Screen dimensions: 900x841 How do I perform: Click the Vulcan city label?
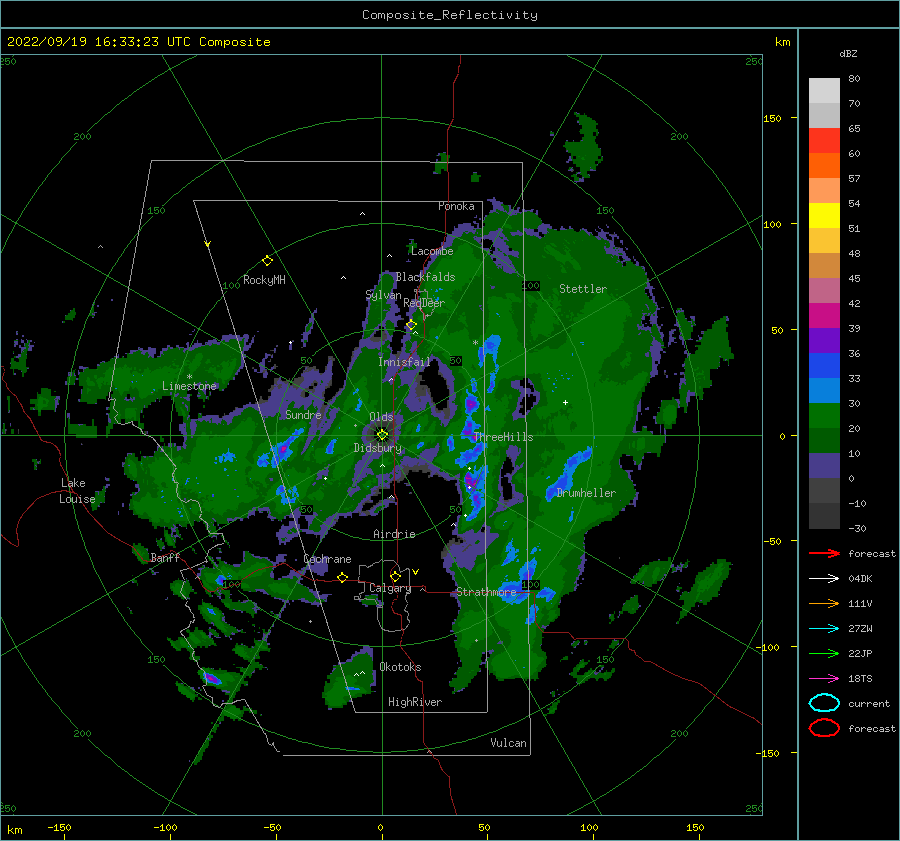point(508,743)
